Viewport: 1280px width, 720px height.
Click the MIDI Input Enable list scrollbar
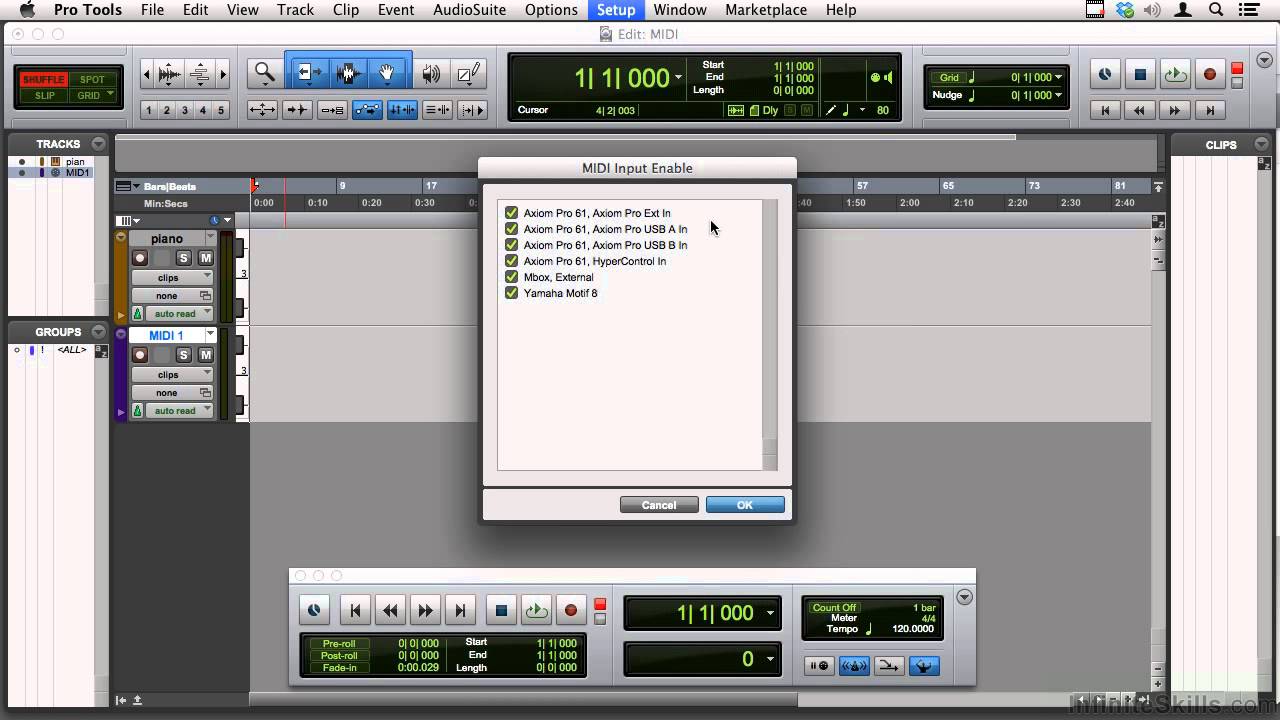[770, 335]
